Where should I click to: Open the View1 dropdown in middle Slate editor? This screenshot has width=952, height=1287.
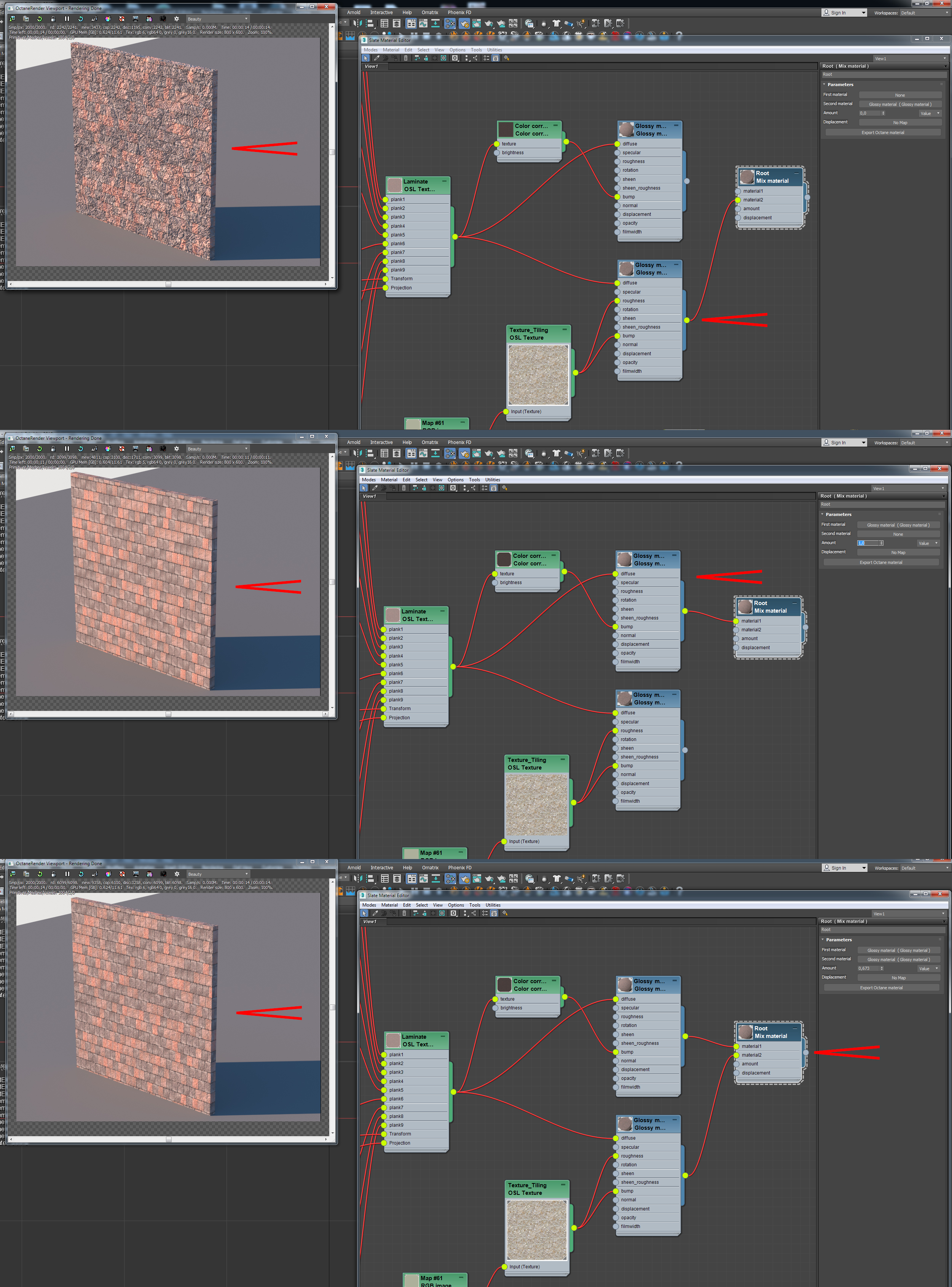[x=909, y=489]
